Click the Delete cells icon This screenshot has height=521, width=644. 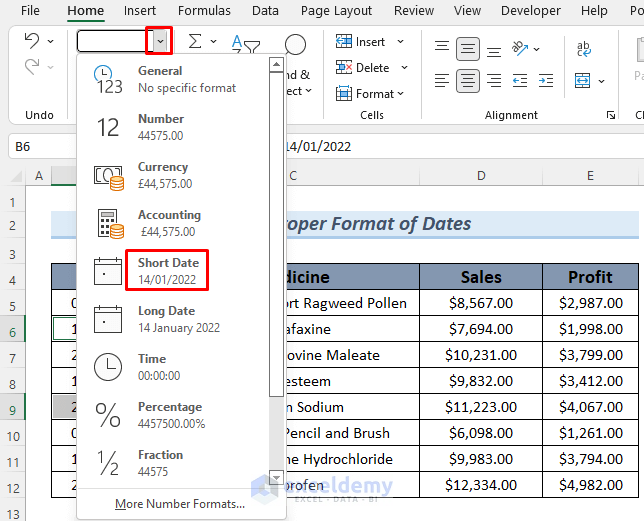(345, 68)
